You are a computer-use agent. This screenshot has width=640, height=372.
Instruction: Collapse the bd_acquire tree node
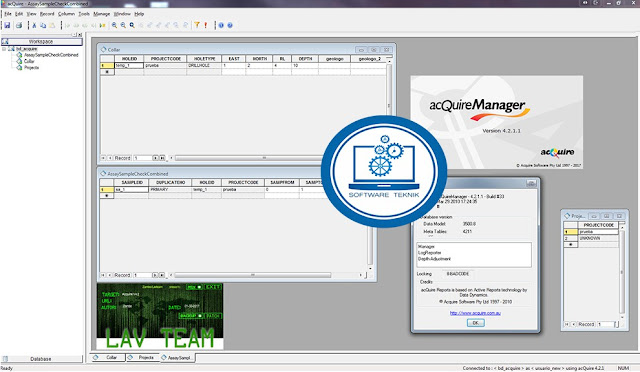(4, 49)
